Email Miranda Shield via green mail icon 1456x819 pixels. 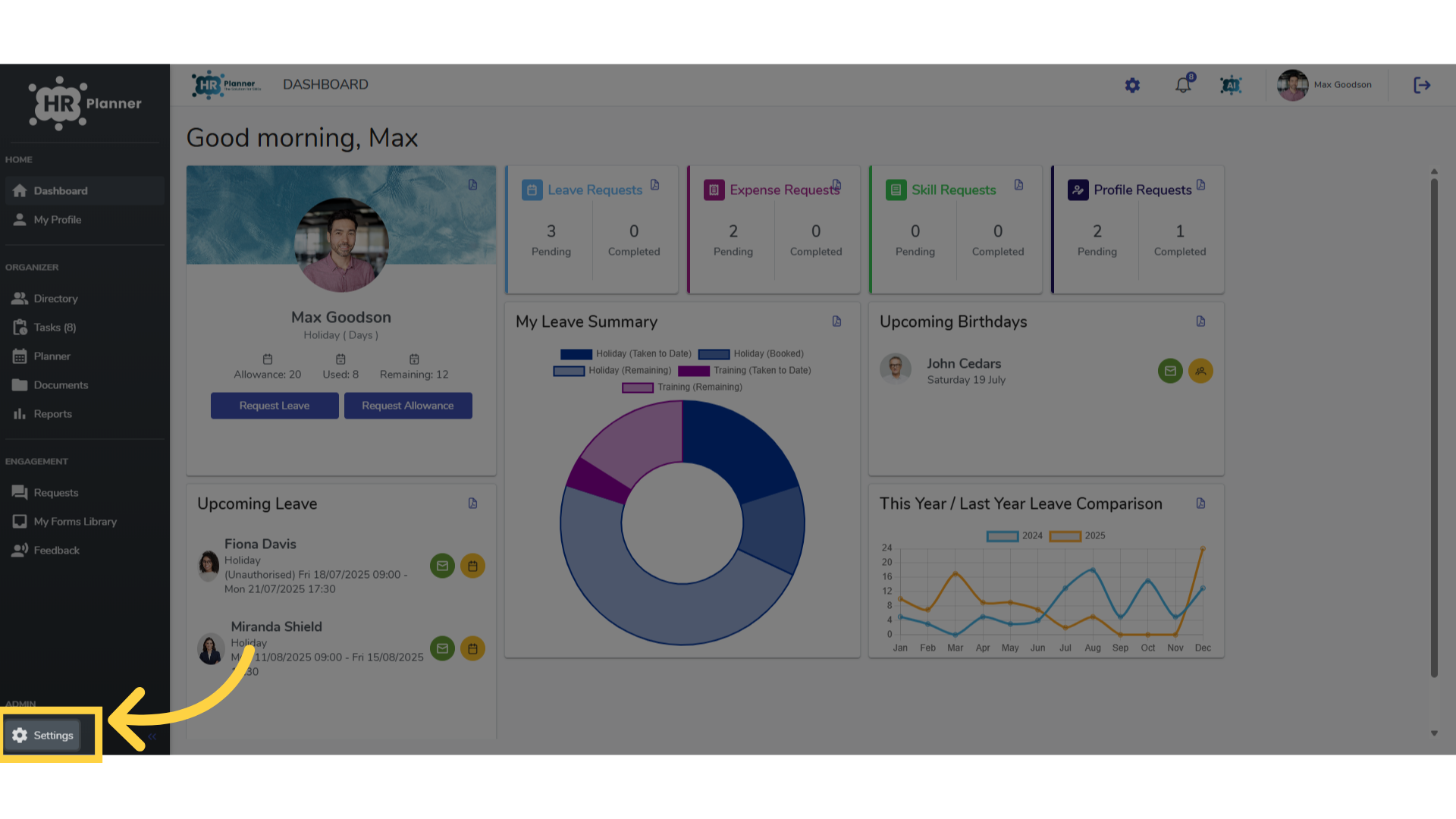coord(442,648)
